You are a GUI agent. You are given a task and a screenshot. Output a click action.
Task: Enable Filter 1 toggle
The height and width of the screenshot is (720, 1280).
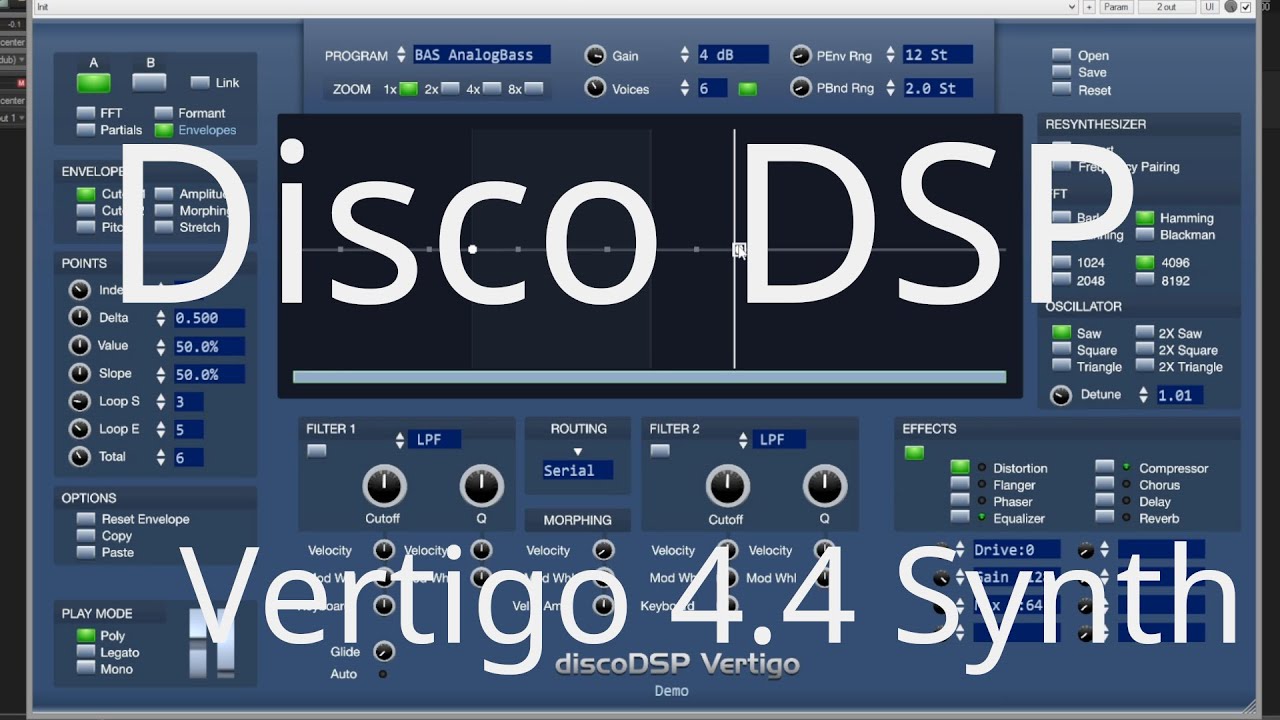tap(317, 451)
